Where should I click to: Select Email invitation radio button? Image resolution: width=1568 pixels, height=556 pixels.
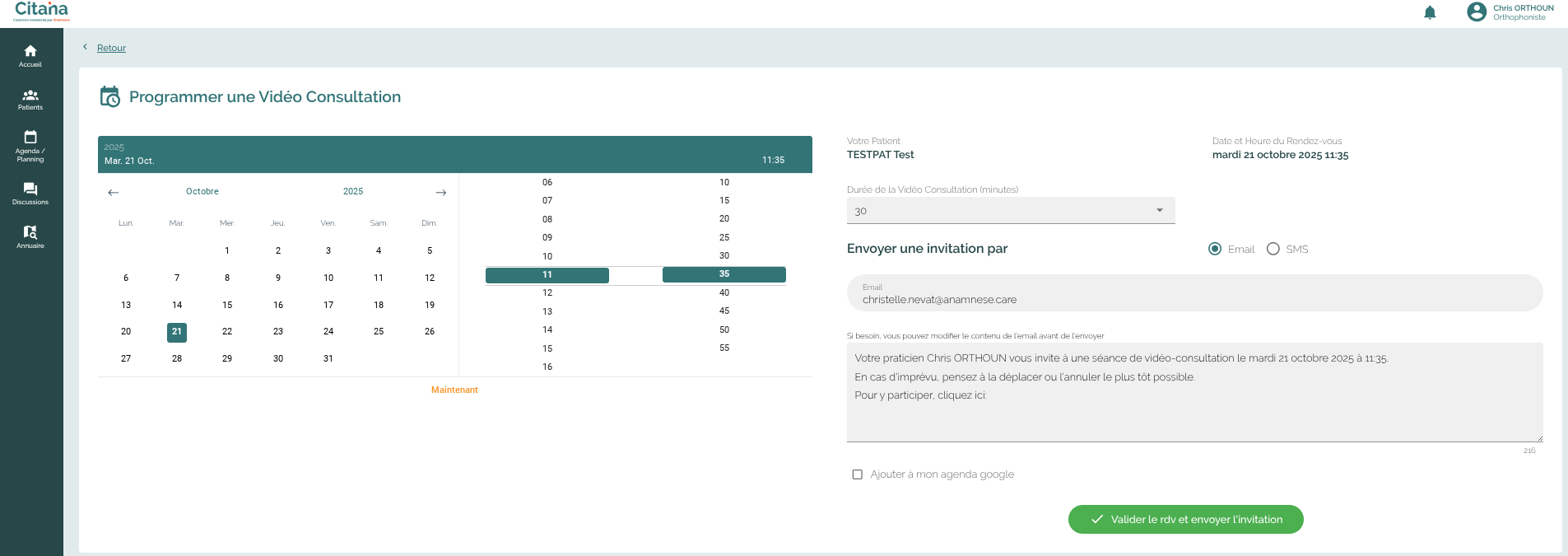1215,249
